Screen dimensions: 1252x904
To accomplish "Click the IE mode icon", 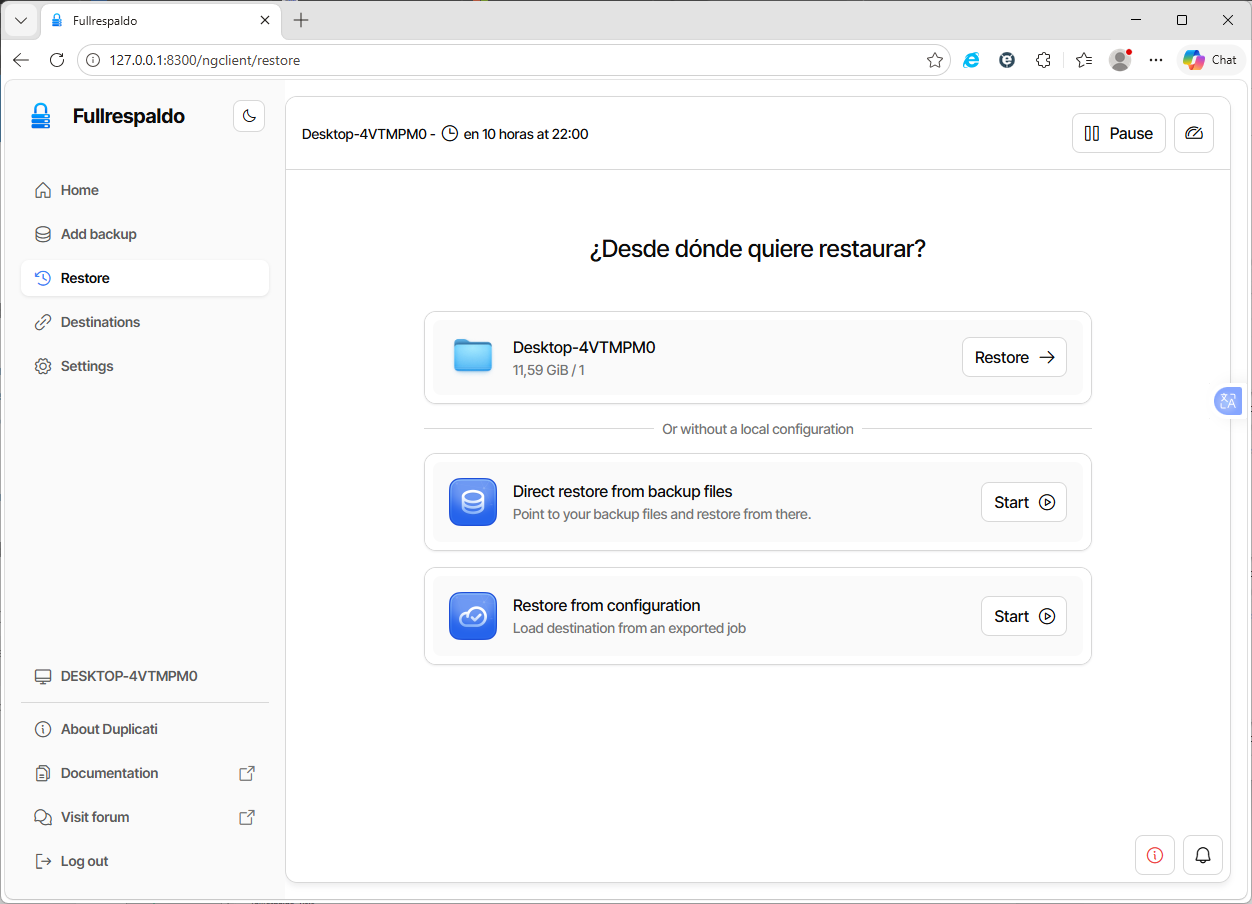I will [x=971, y=60].
